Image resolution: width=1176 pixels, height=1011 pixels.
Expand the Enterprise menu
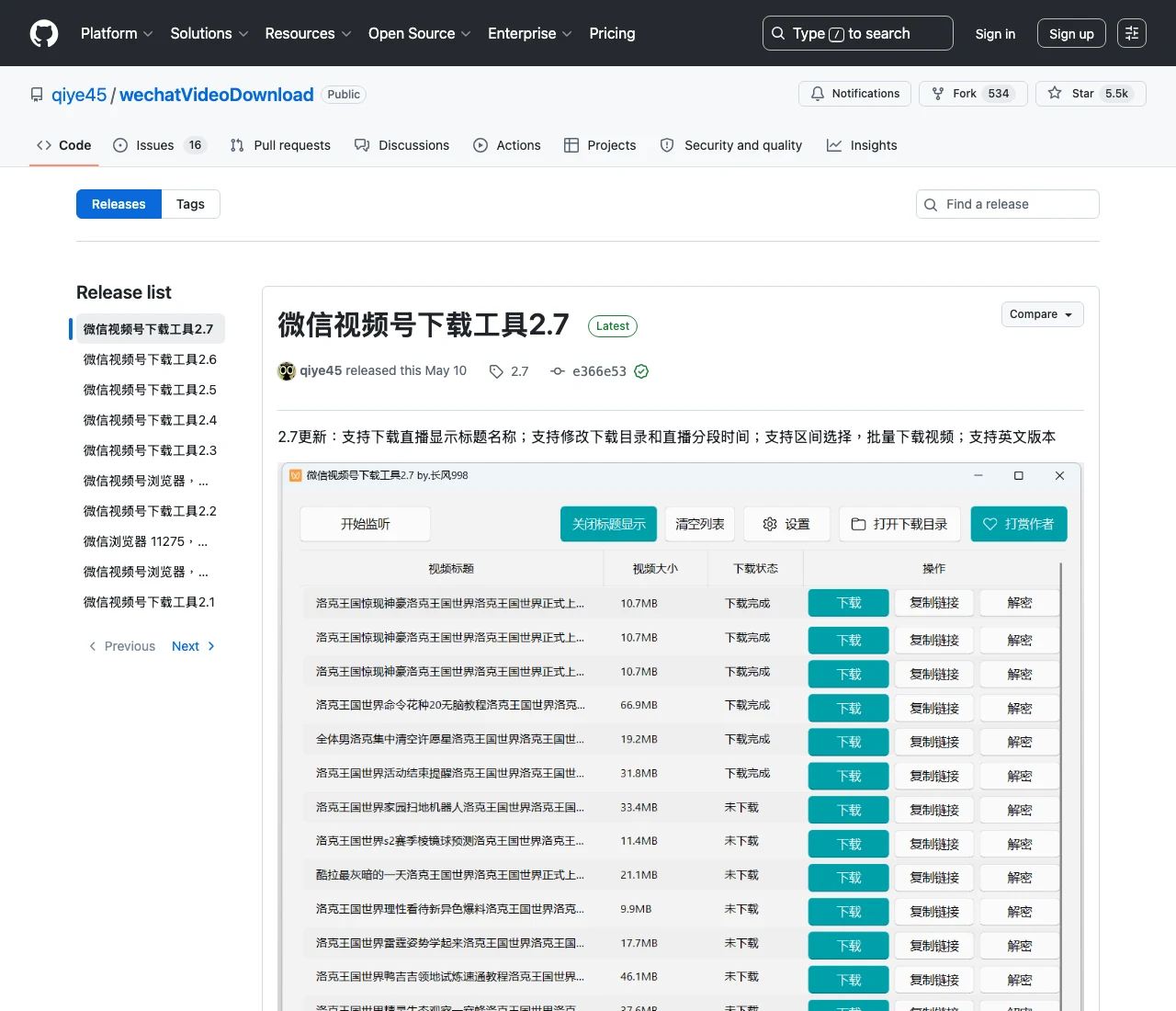click(530, 33)
